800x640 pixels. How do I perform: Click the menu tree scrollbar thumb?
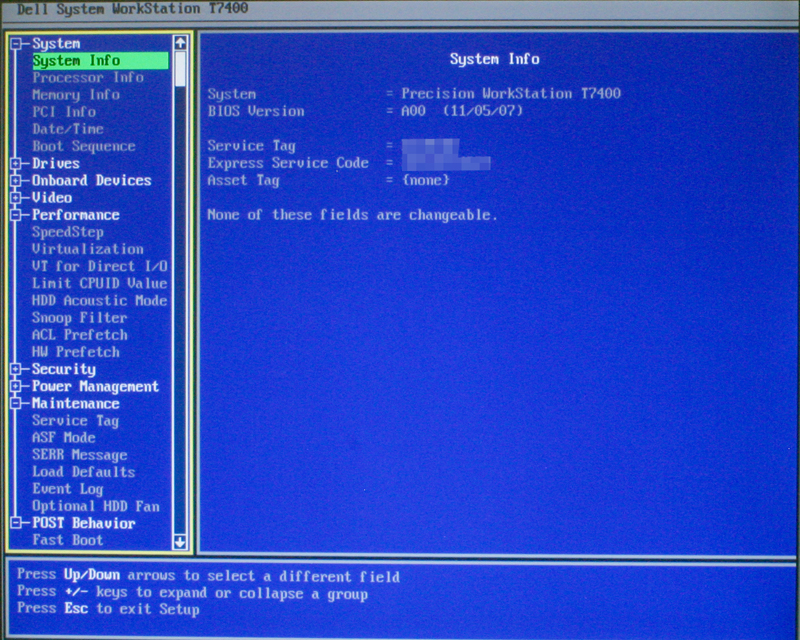[180, 69]
